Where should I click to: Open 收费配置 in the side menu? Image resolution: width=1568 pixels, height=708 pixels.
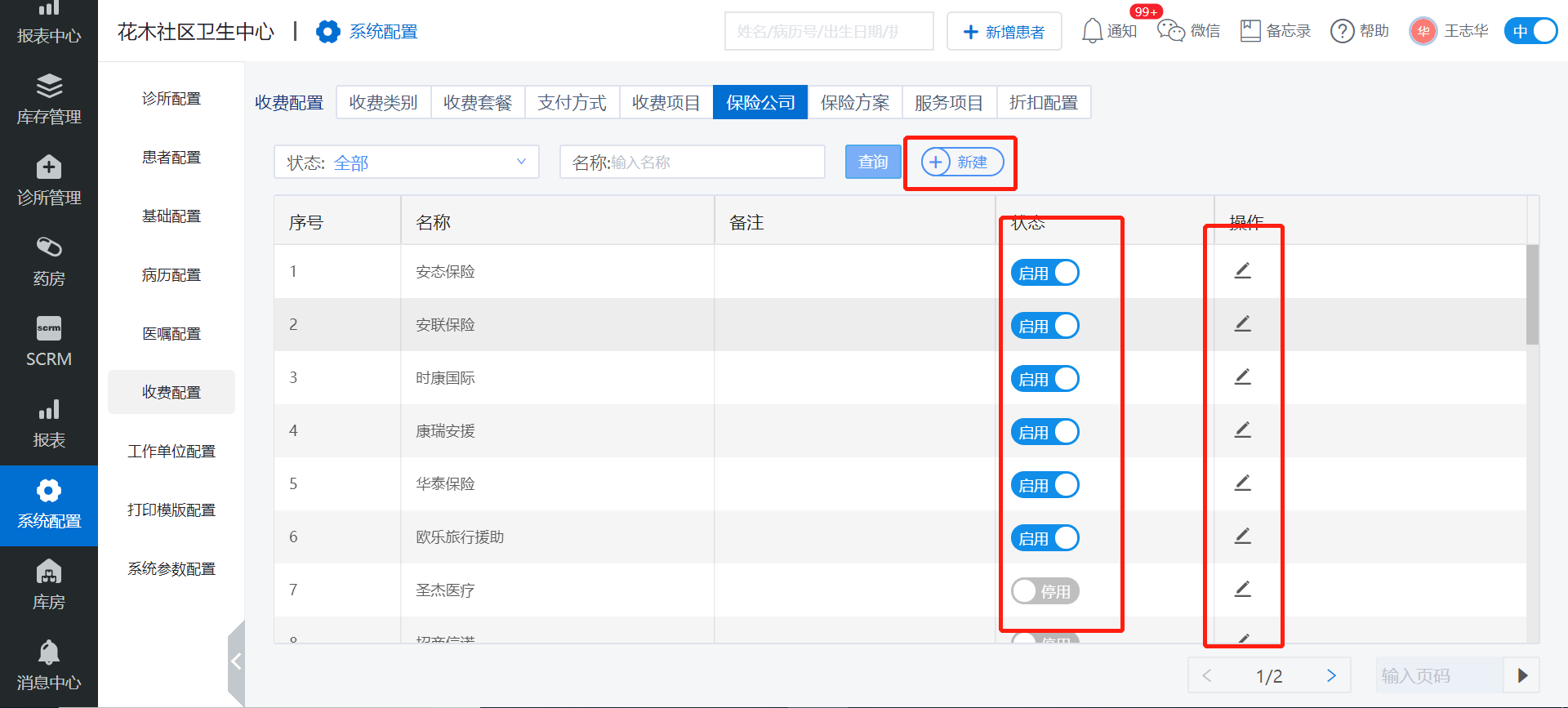[171, 392]
